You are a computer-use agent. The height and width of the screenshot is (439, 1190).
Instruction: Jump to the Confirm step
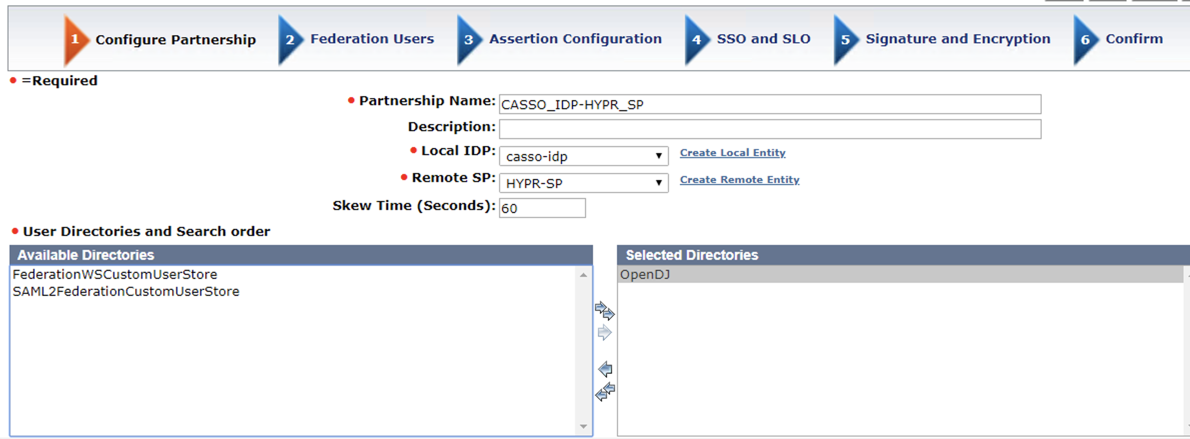point(1134,39)
